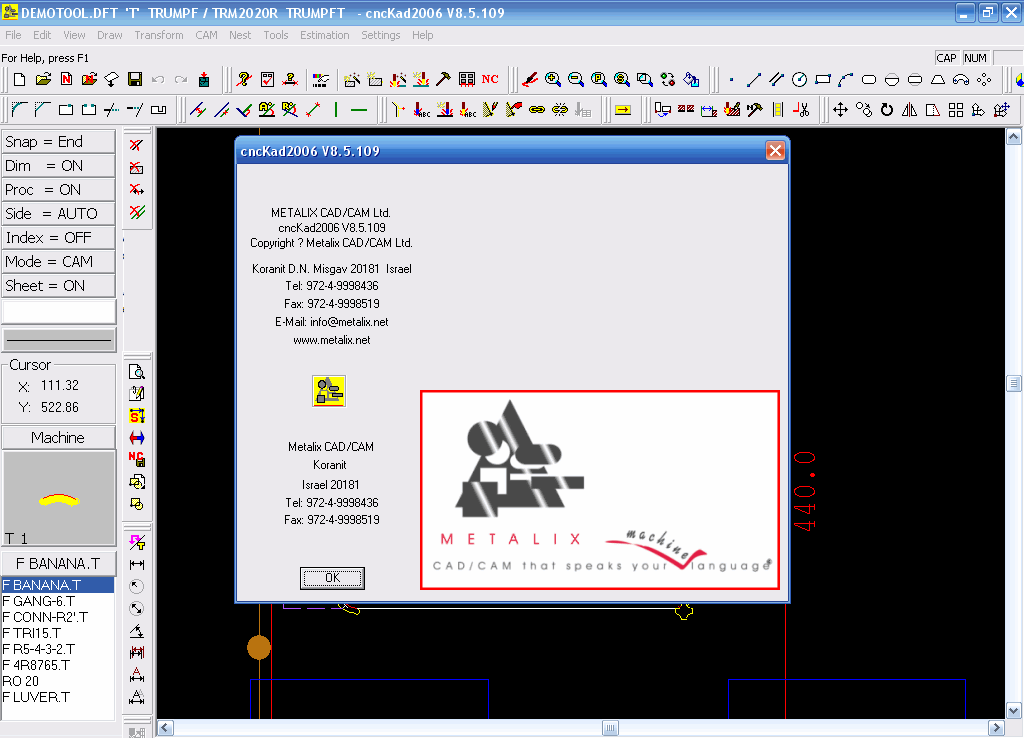1024x738 pixels.
Task: Toggle the Snap = End setting
Action: (x=58, y=142)
